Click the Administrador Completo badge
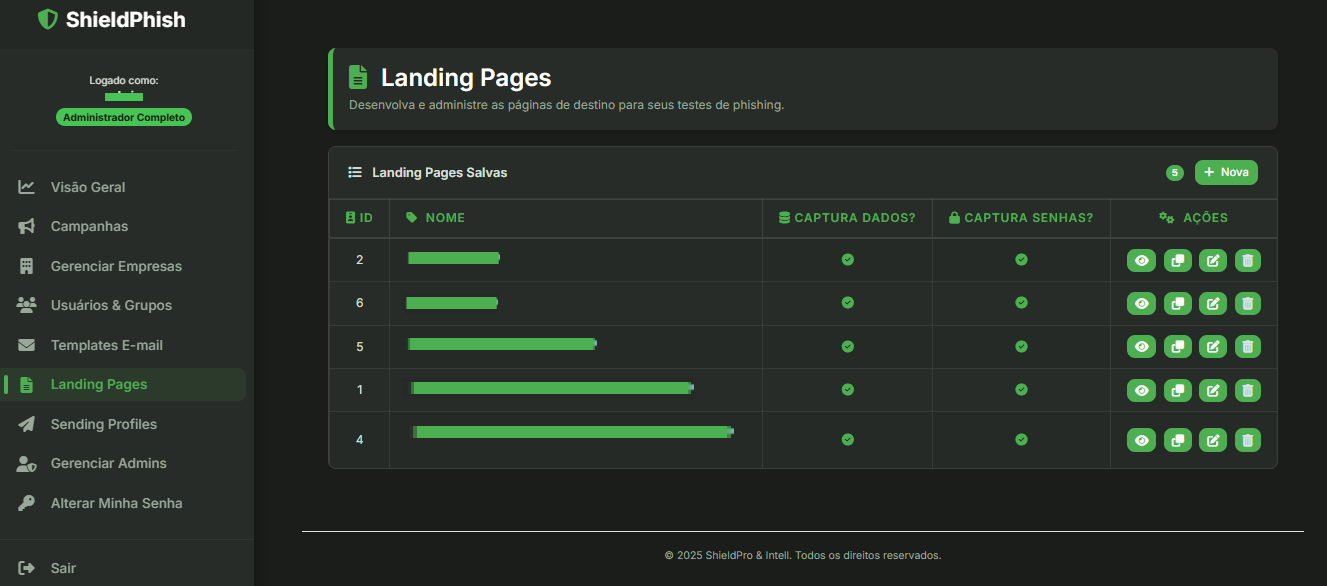This screenshot has height=586, width=1327. (x=123, y=117)
